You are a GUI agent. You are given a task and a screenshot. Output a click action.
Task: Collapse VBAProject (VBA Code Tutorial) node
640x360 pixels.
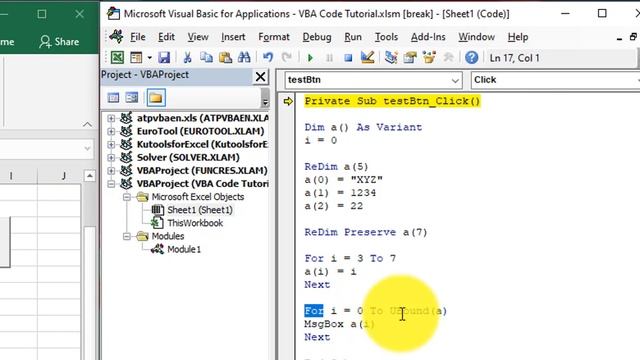pyautogui.click(x=111, y=184)
